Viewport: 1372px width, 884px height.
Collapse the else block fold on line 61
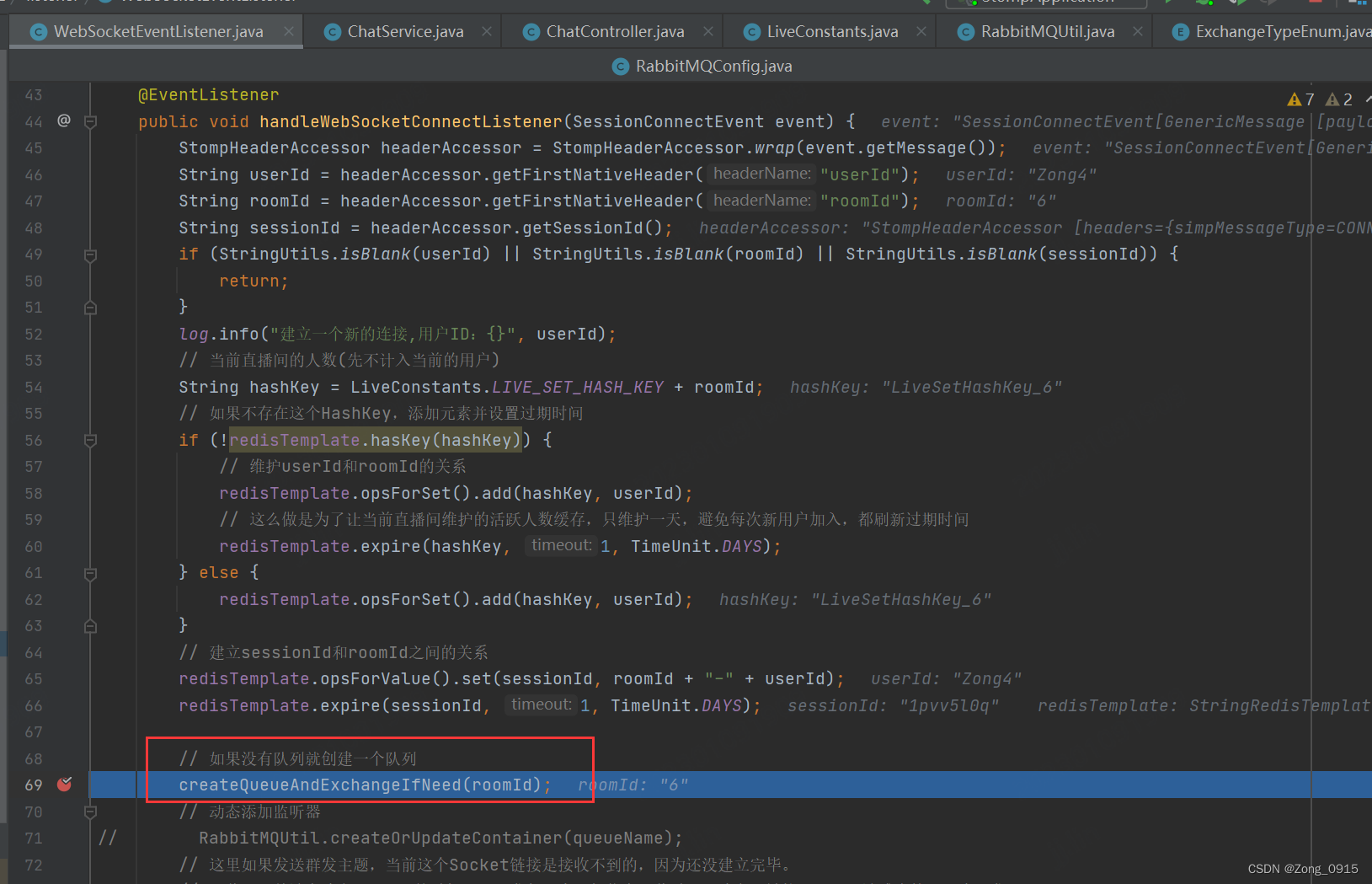tap(90, 573)
